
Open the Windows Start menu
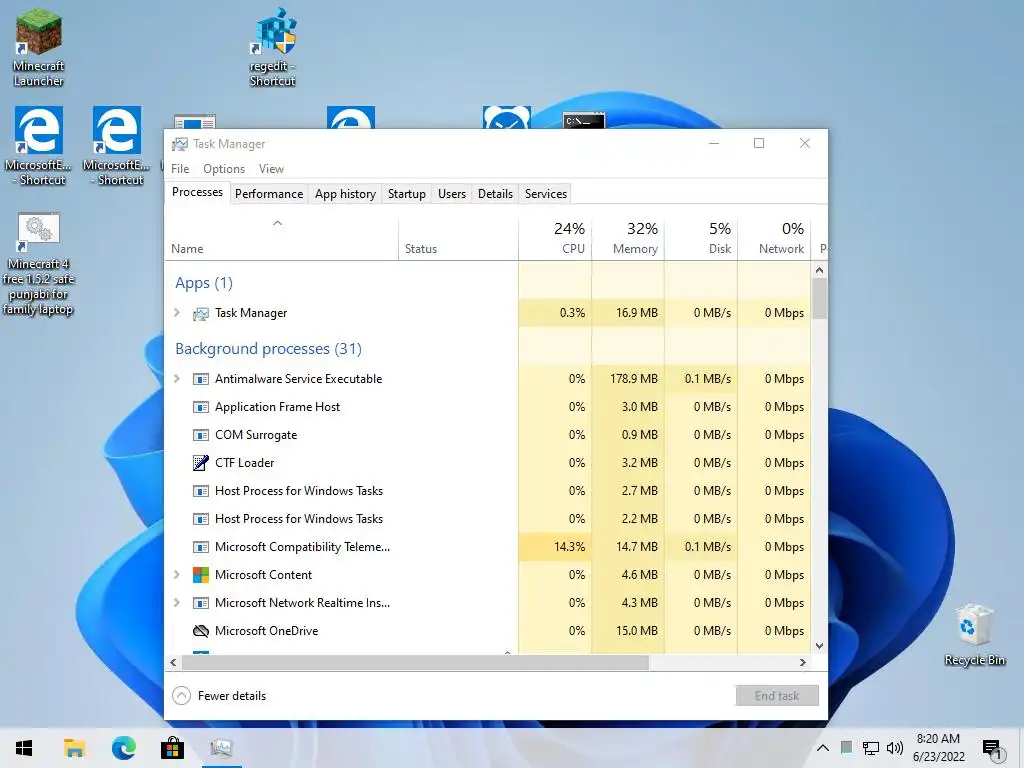pyautogui.click(x=24, y=748)
